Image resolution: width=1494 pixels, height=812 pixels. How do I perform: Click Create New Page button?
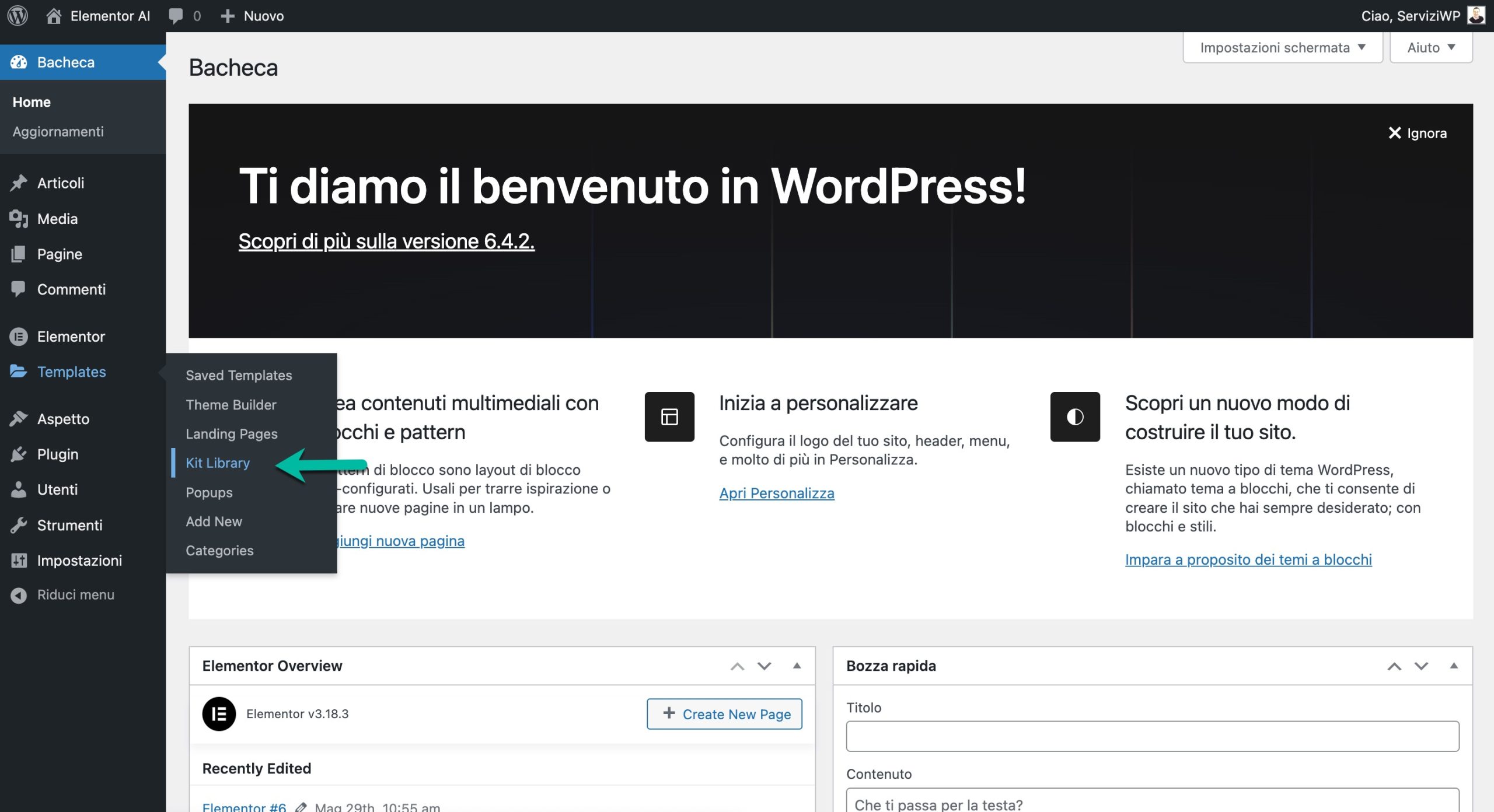724,713
